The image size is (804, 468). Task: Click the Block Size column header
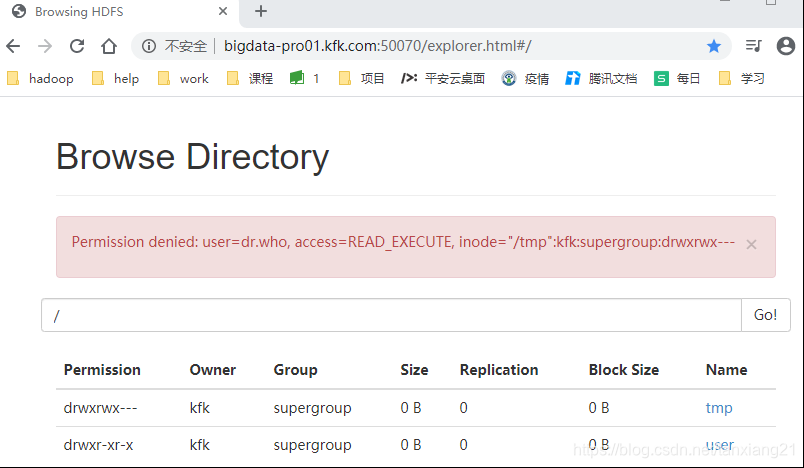click(x=624, y=370)
